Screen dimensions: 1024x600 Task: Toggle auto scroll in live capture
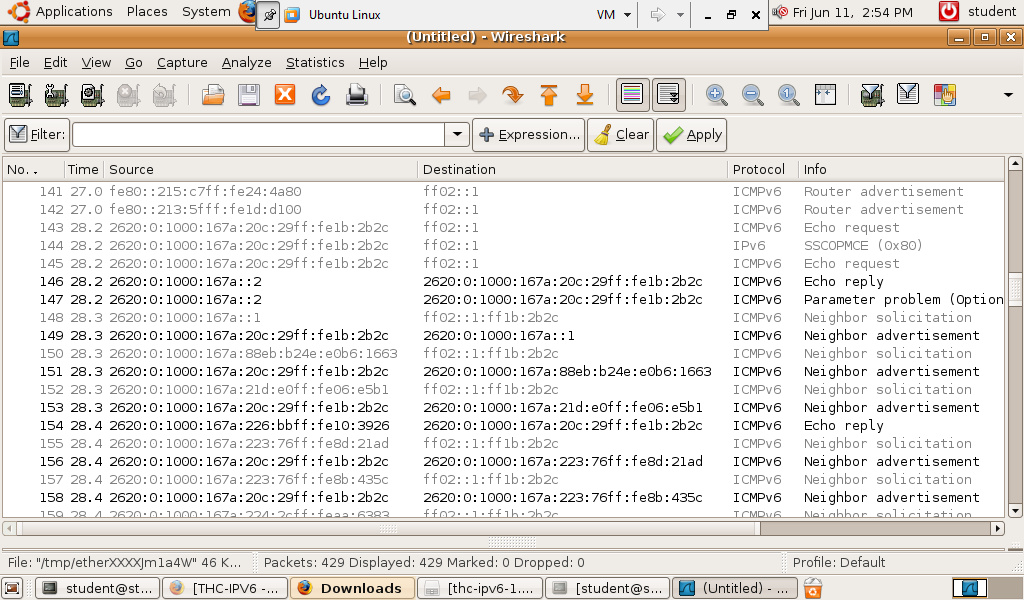coord(669,95)
